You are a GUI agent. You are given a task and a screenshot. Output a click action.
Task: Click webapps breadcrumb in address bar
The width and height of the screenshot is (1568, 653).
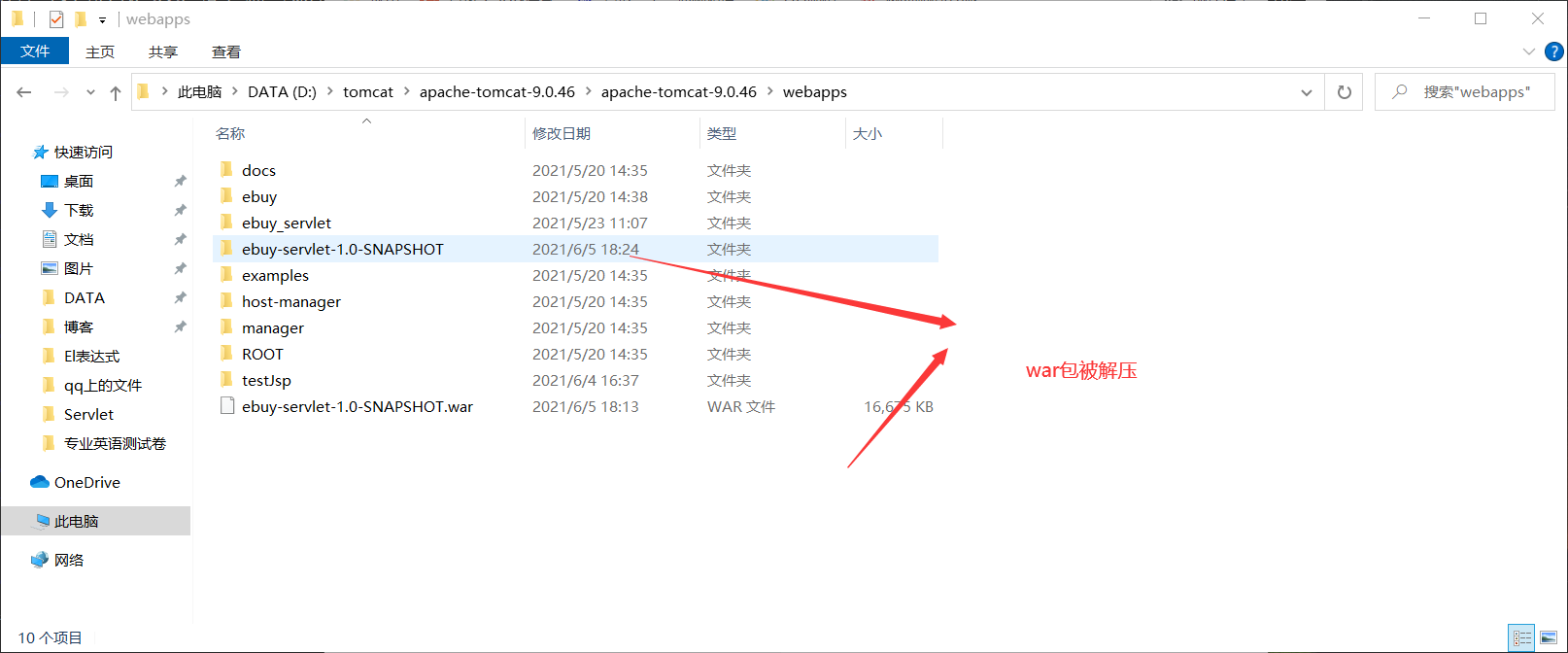tap(815, 91)
